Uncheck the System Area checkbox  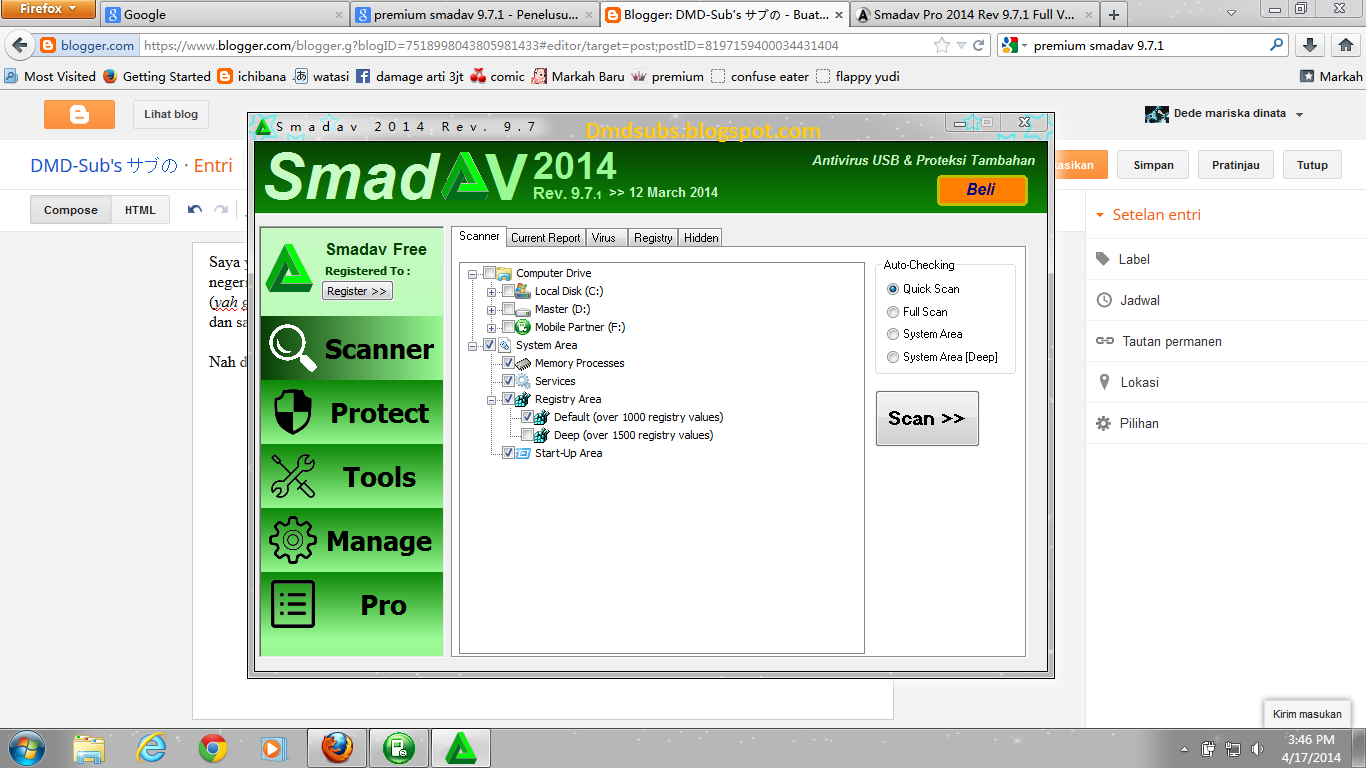(489, 345)
